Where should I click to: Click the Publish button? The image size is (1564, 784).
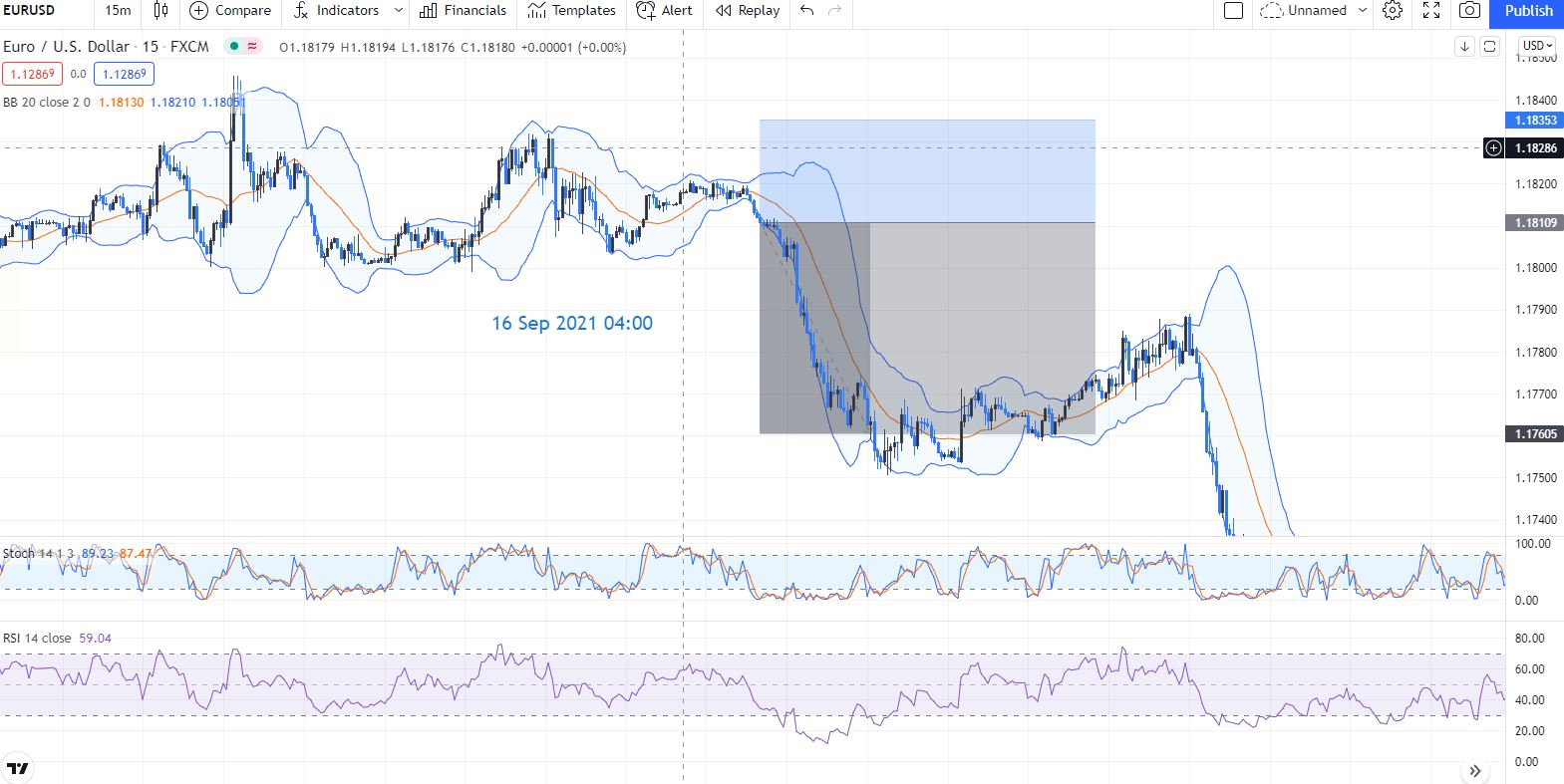click(x=1528, y=12)
